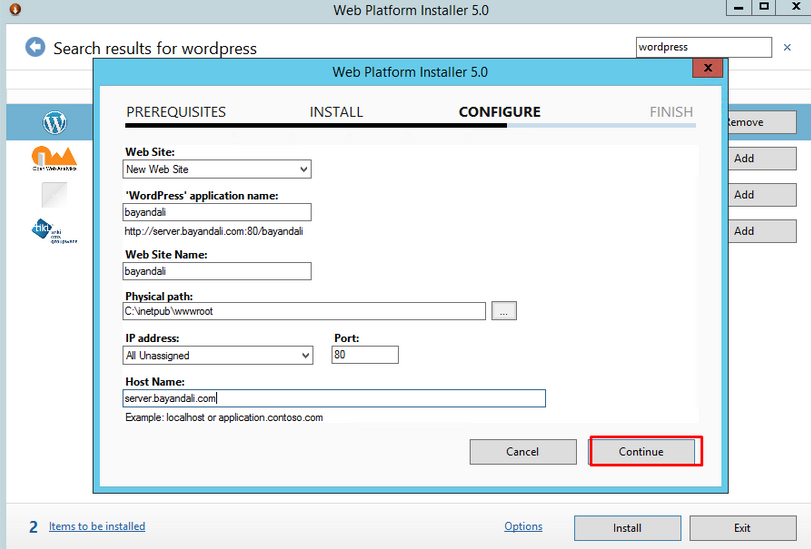The height and width of the screenshot is (549, 811).
Task: Click the Continue button
Action: point(642,452)
